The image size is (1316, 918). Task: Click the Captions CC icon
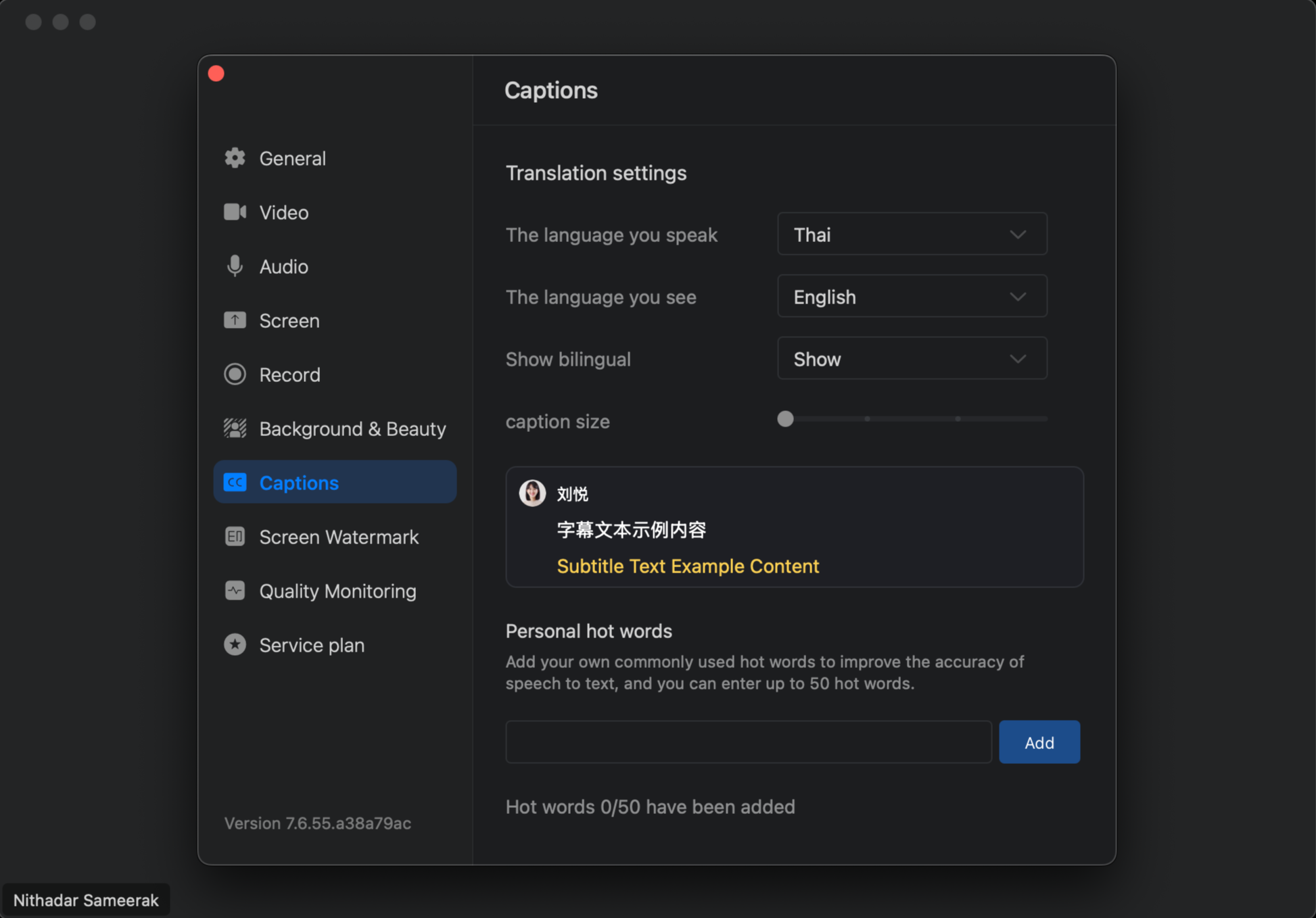235,483
